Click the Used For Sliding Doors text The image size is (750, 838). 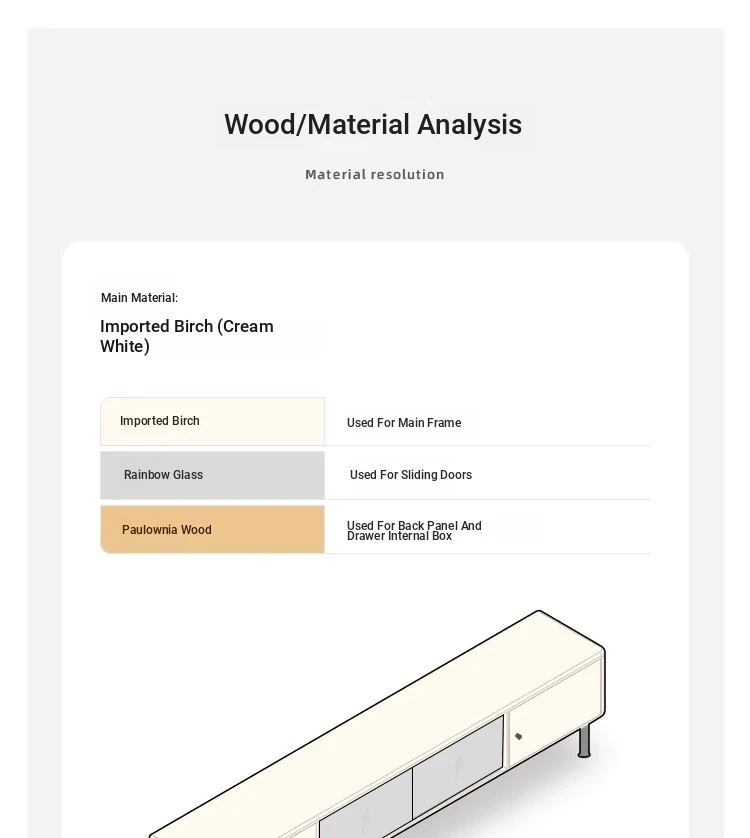tap(411, 475)
